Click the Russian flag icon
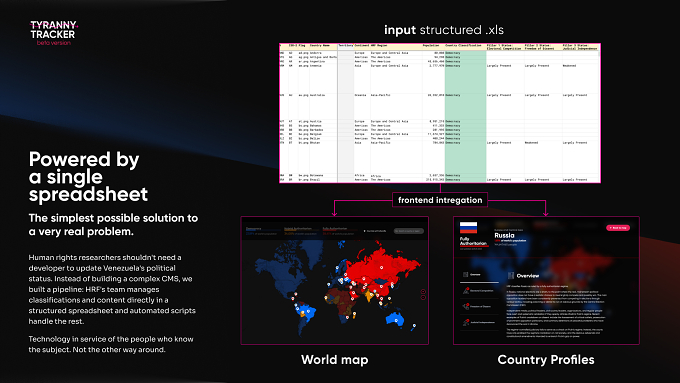680x383 pixels. pyautogui.click(x=468, y=228)
